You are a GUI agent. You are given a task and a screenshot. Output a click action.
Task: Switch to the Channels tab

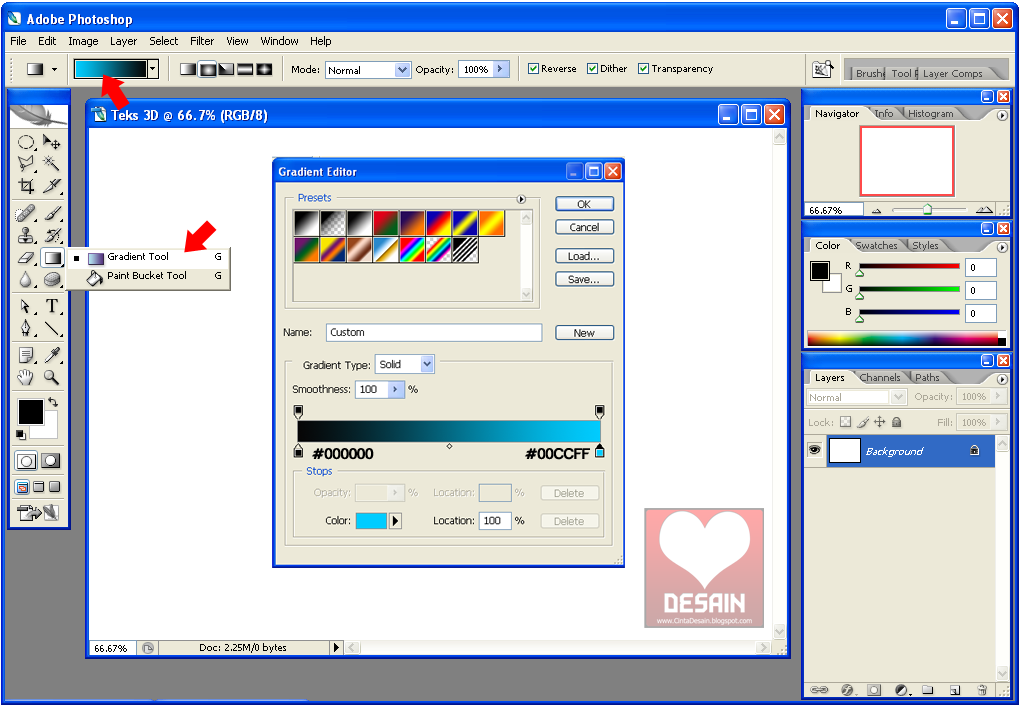(x=880, y=377)
